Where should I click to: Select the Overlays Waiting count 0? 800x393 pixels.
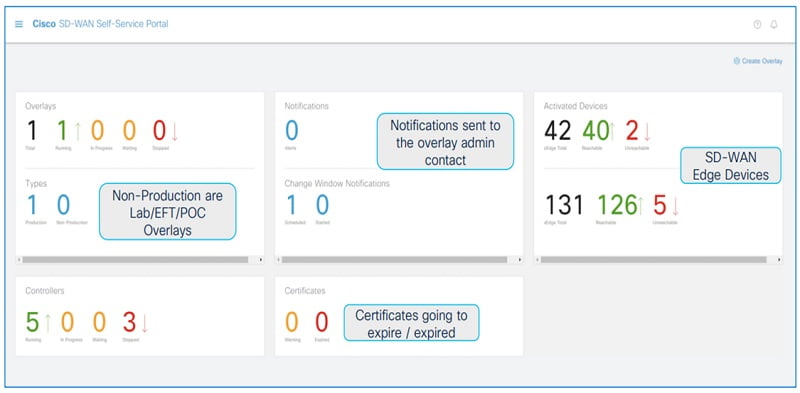tap(129, 131)
